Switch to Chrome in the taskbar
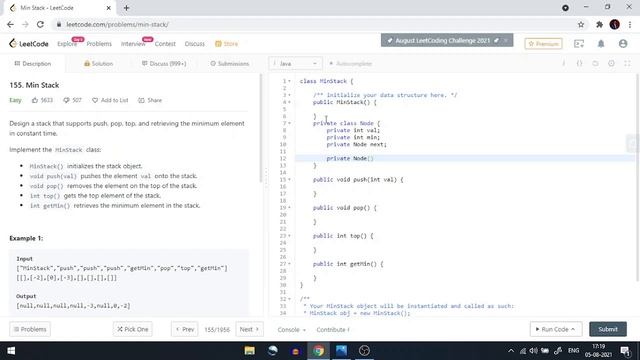The height and width of the screenshot is (360, 640). tap(319, 351)
